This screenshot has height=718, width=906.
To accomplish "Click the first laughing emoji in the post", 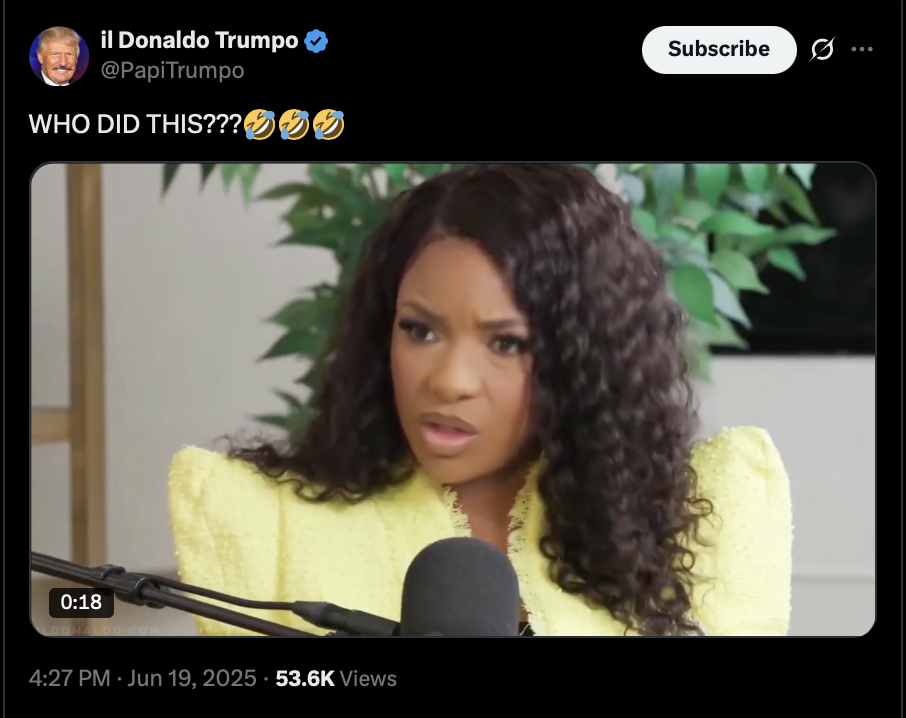I will pyautogui.click(x=259, y=124).
